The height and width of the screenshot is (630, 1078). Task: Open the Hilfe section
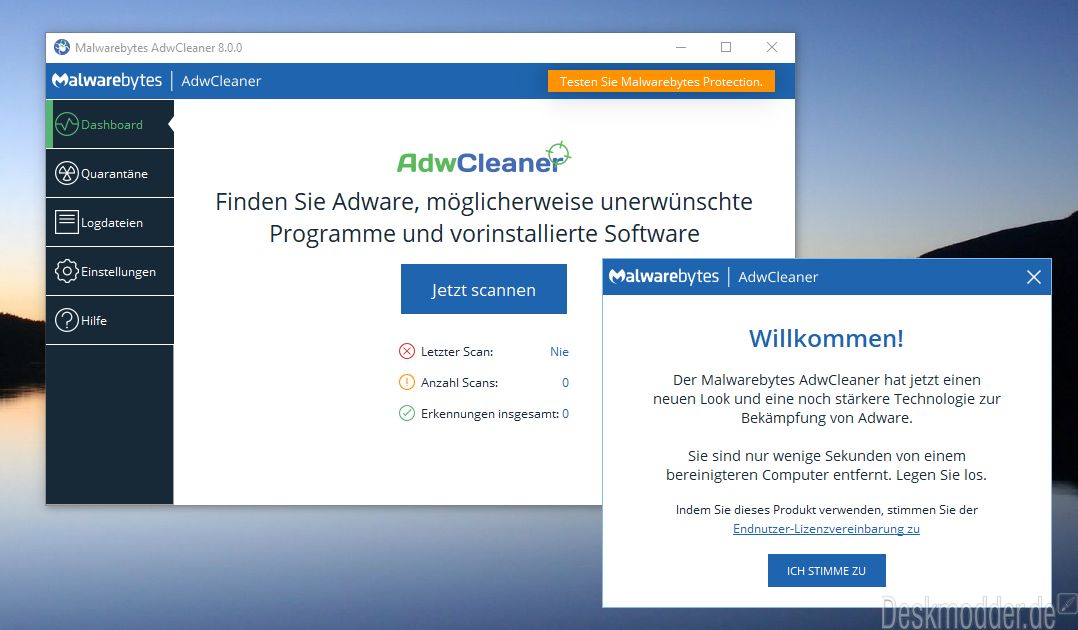coord(110,320)
